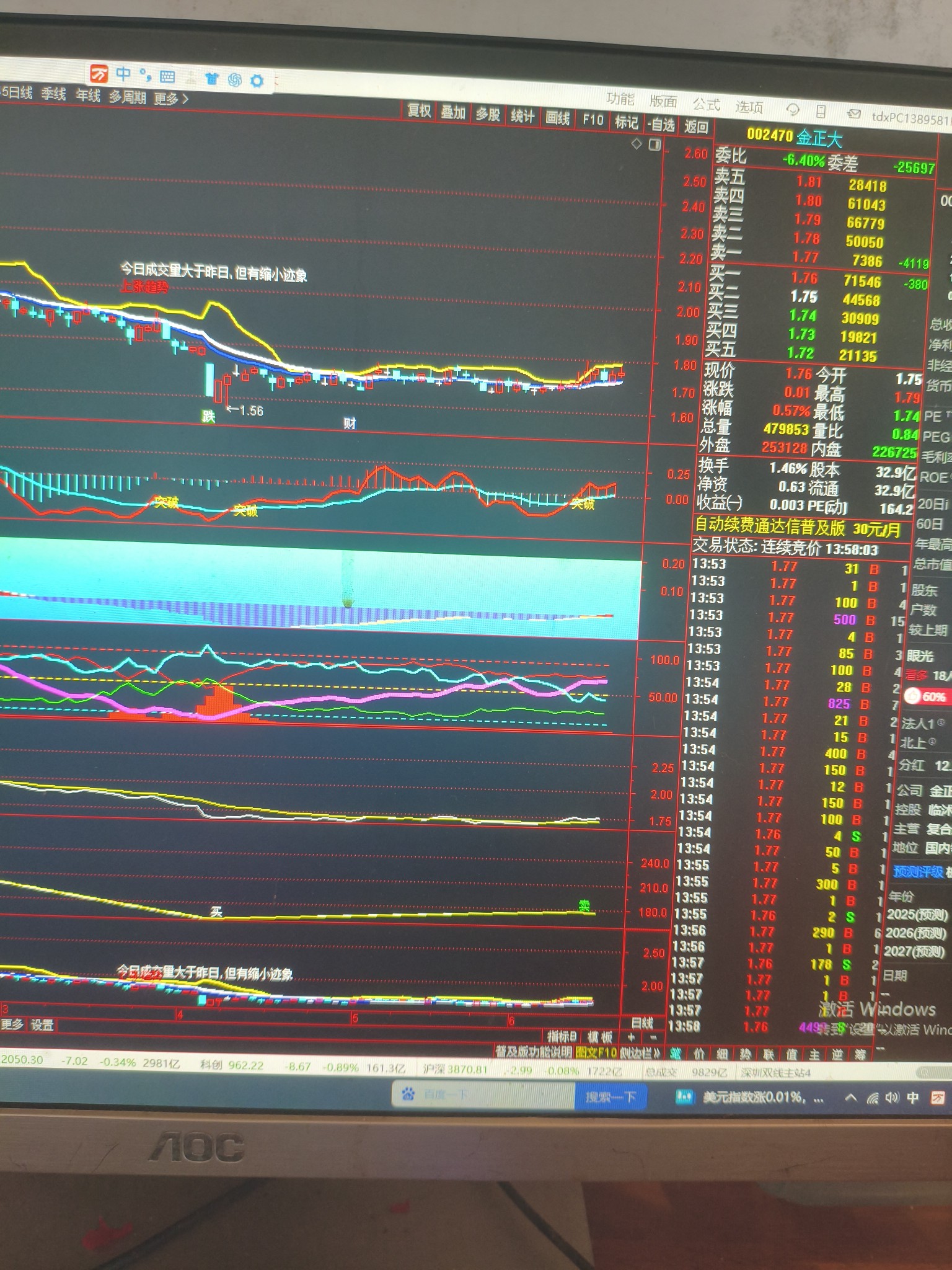
Task: Click the 百度一下 search input field
Action: coord(483,1095)
